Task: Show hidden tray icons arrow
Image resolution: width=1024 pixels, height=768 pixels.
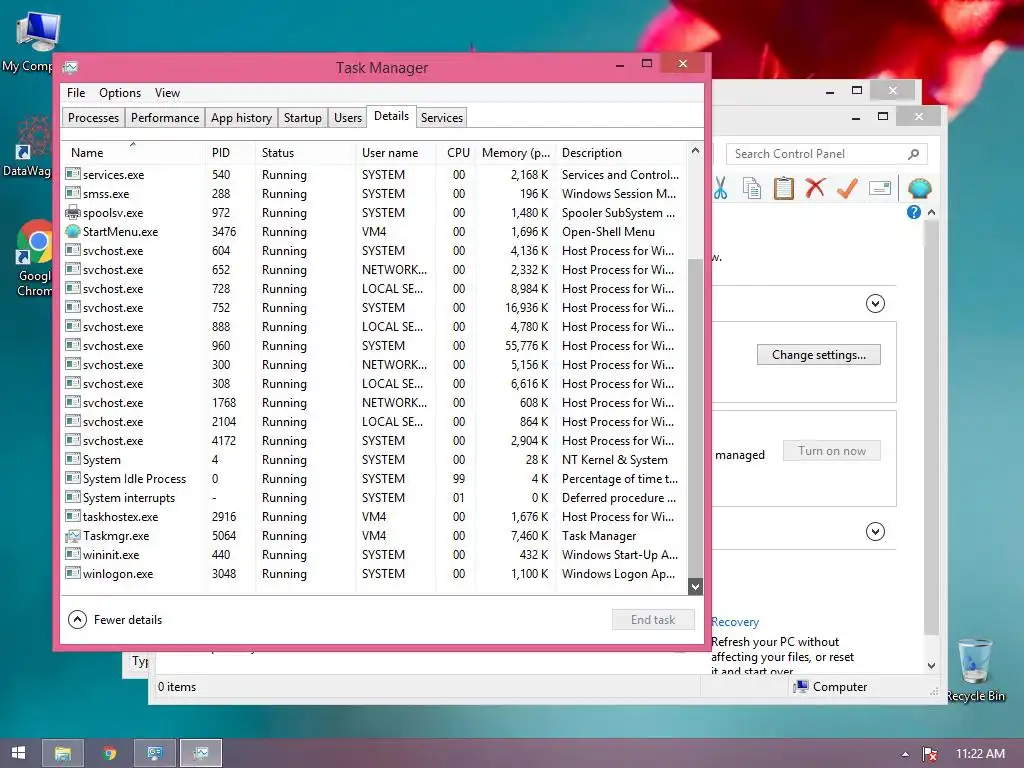Action: 905,754
